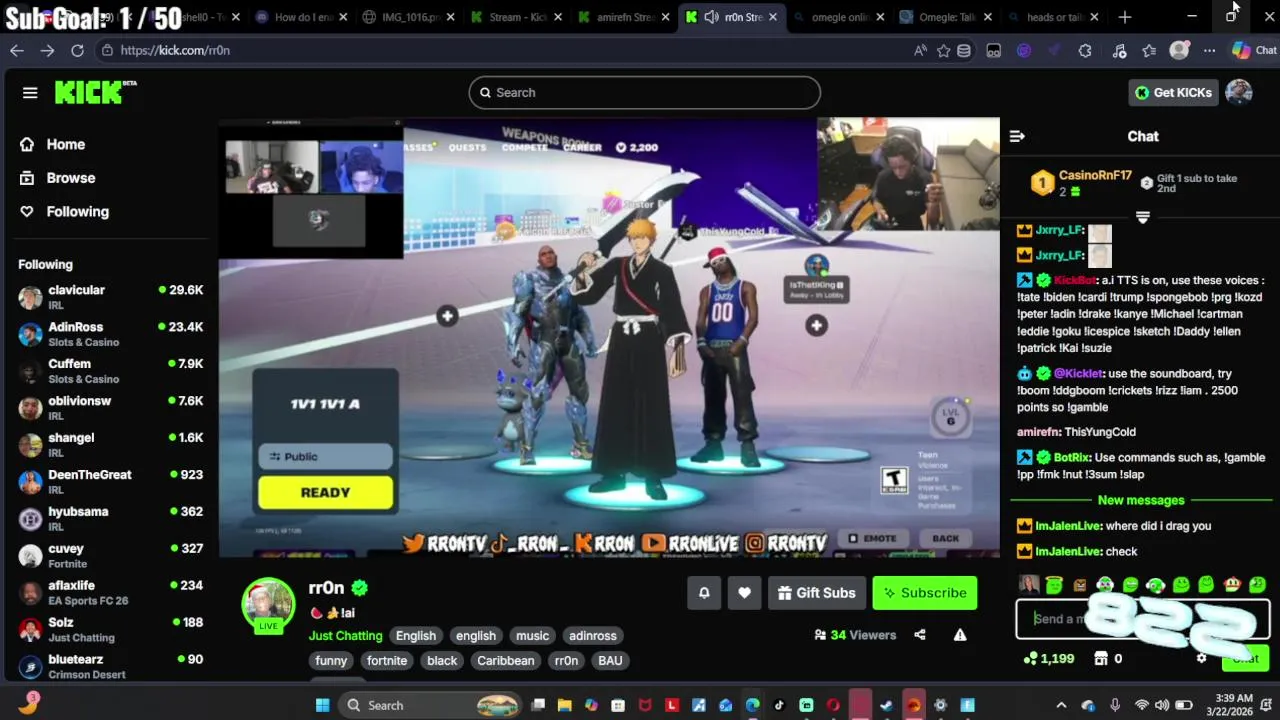Open clavicular channel in Following list

pyautogui.click(x=110, y=297)
